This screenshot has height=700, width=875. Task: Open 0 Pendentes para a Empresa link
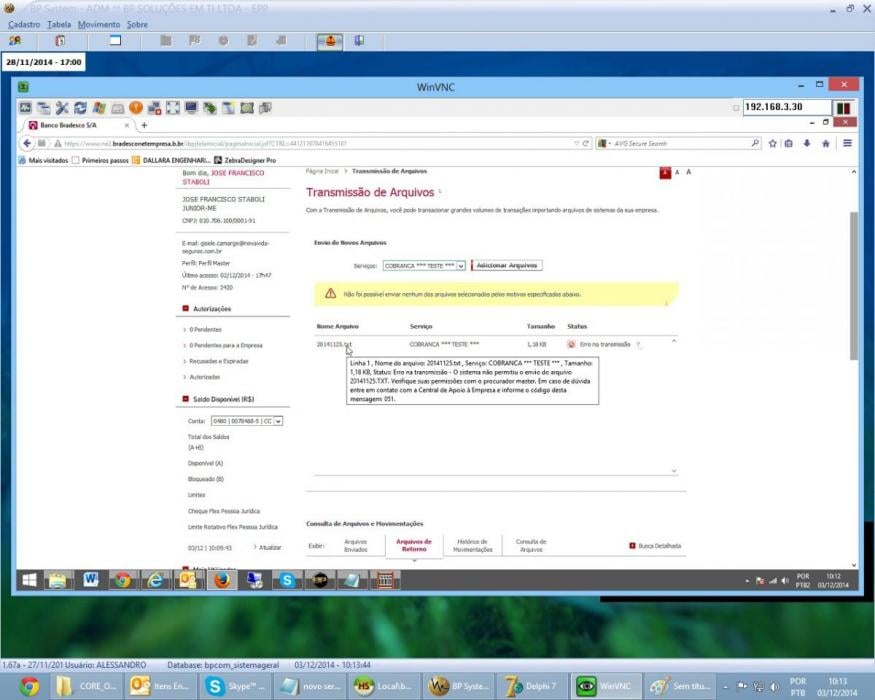point(225,346)
